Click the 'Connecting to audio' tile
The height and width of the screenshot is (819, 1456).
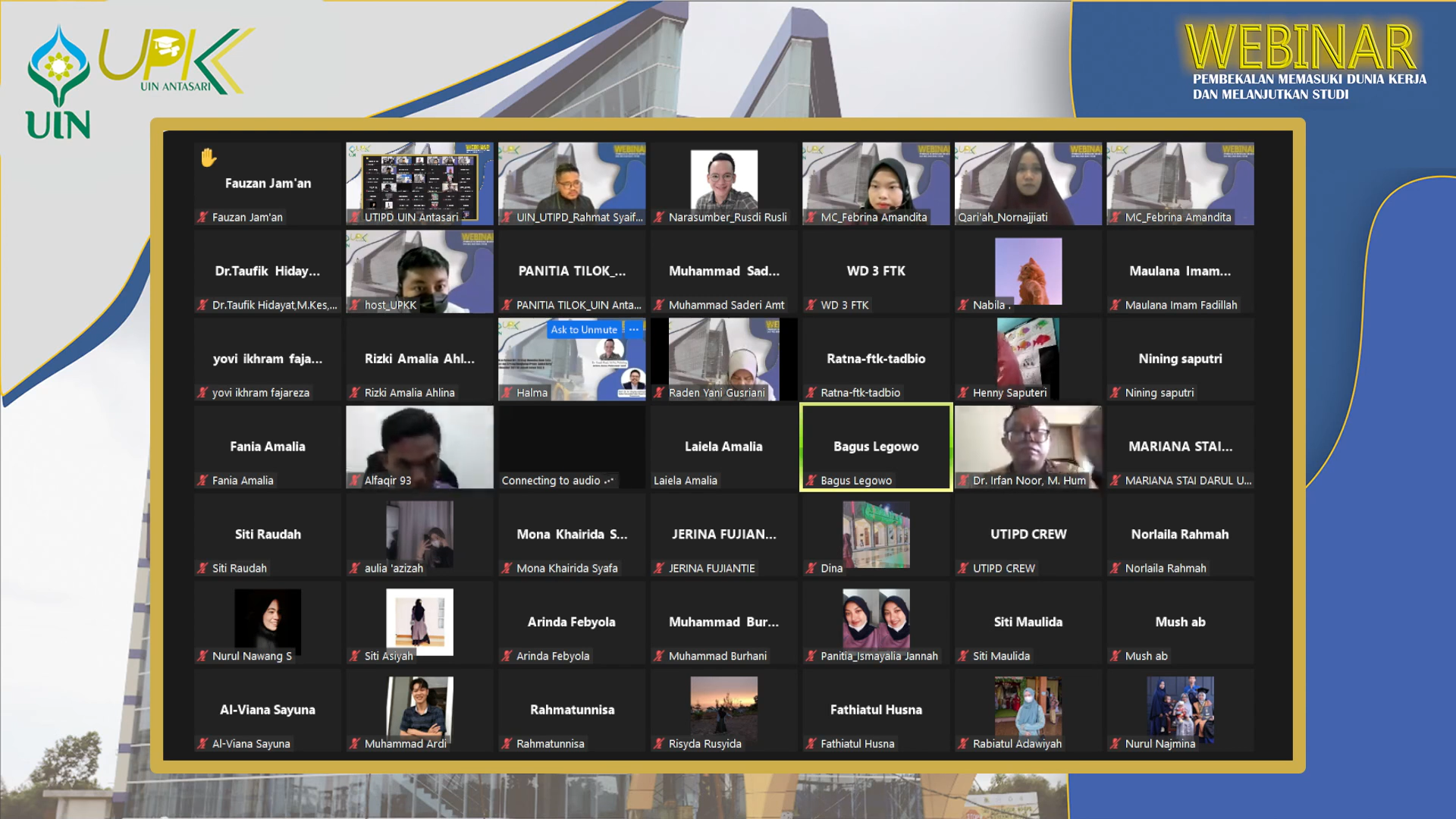pyautogui.click(x=572, y=447)
